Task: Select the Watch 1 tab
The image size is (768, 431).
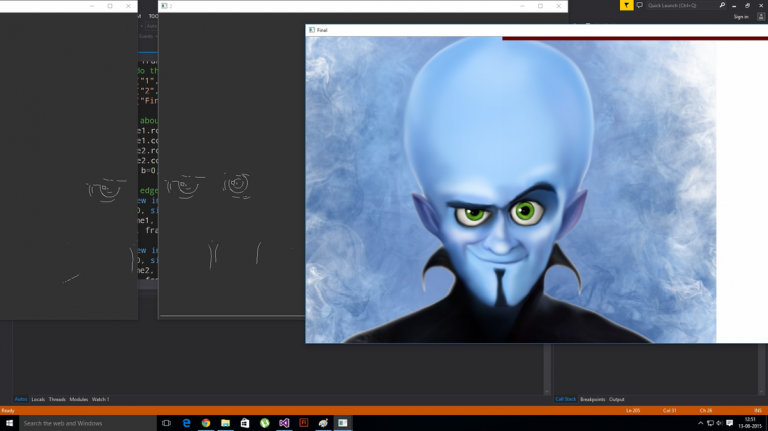Action: click(x=100, y=399)
